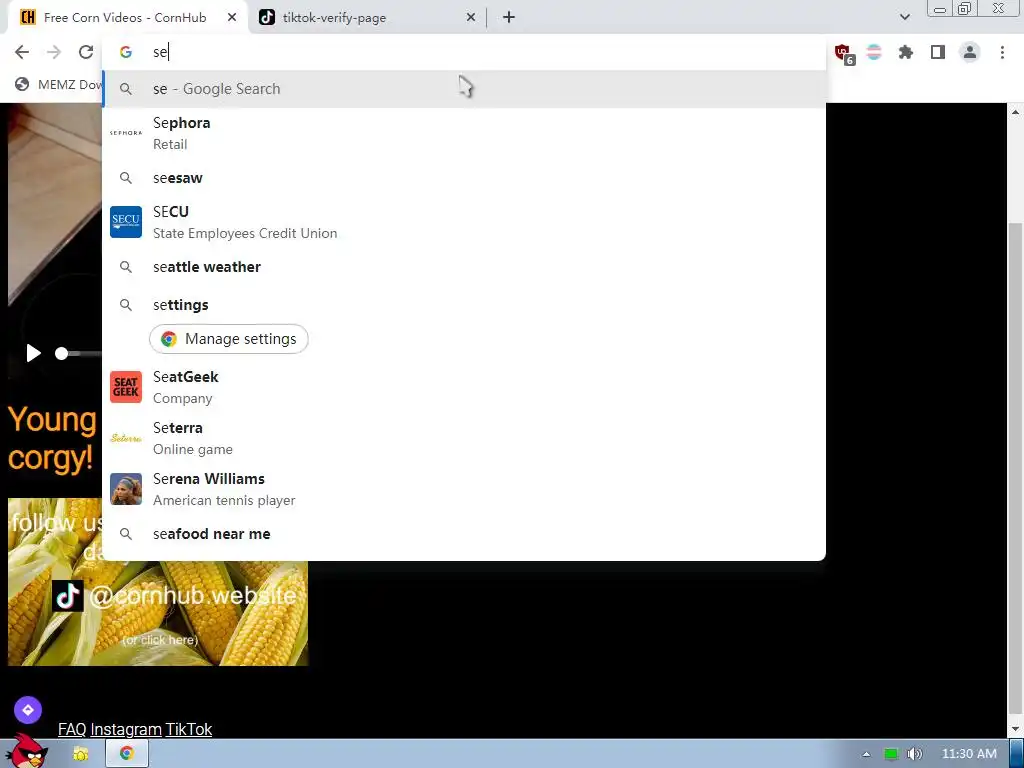This screenshot has width=1024, height=768.
Task: Play the video on the page
Action: point(33,353)
